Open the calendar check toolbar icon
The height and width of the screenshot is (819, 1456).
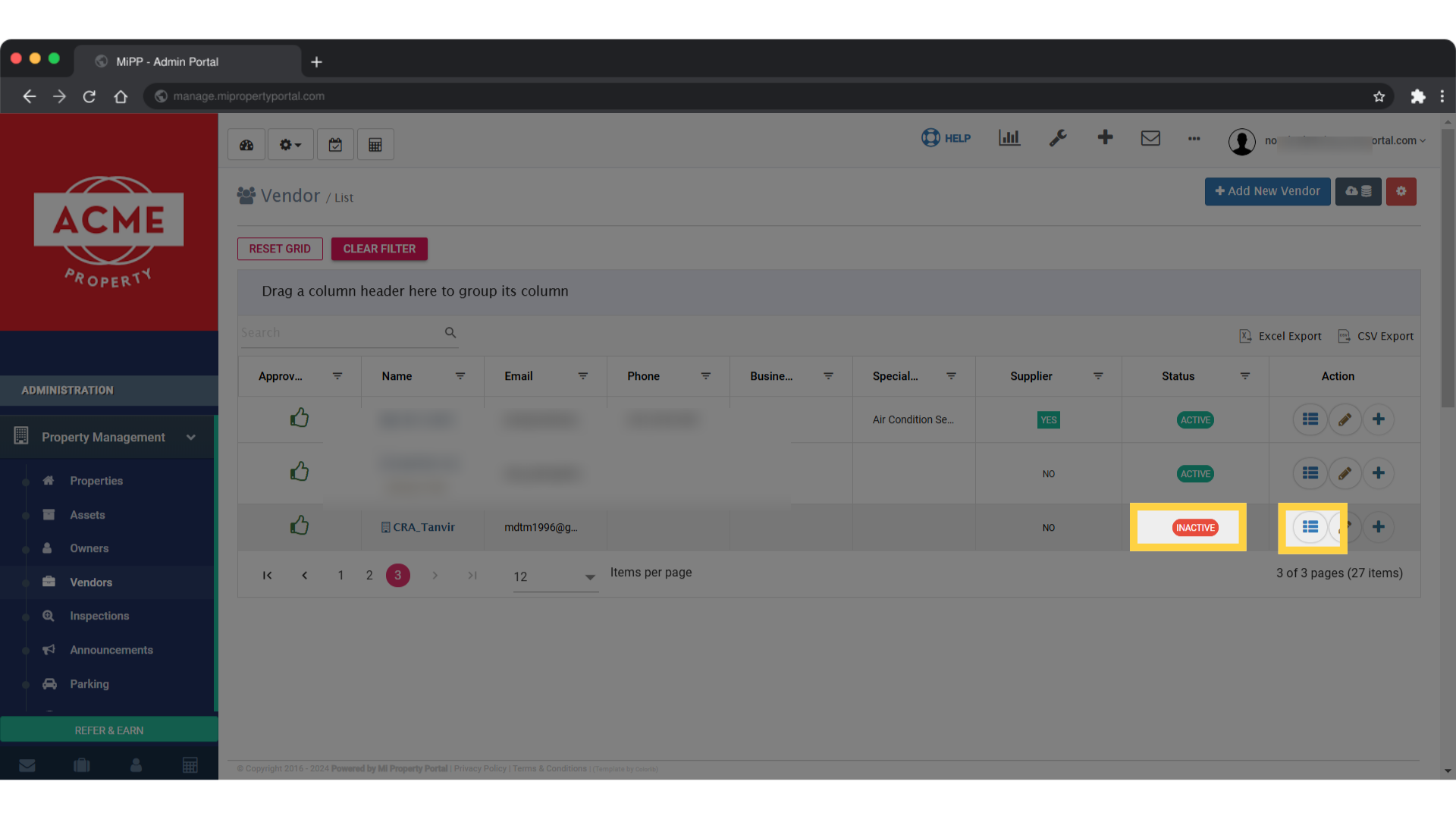click(335, 145)
